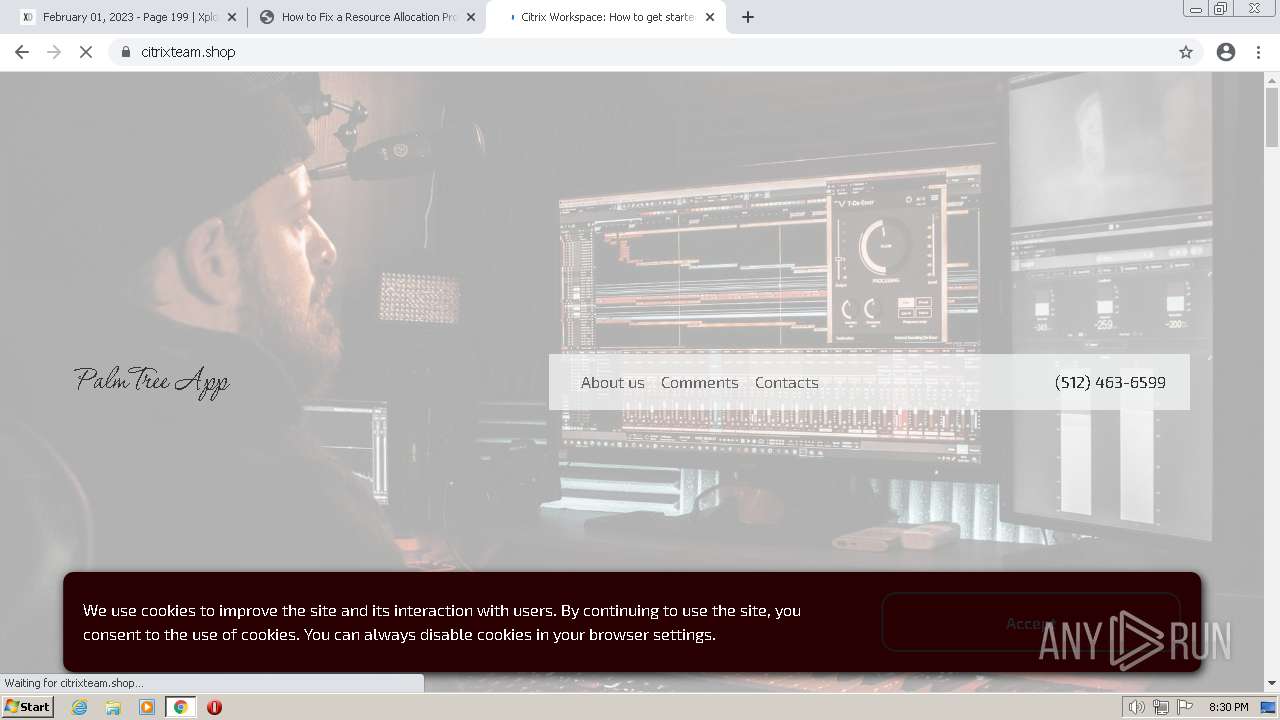Click the Chrome taskbar button
This screenshot has width=1280, height=720.
(180, 707)
